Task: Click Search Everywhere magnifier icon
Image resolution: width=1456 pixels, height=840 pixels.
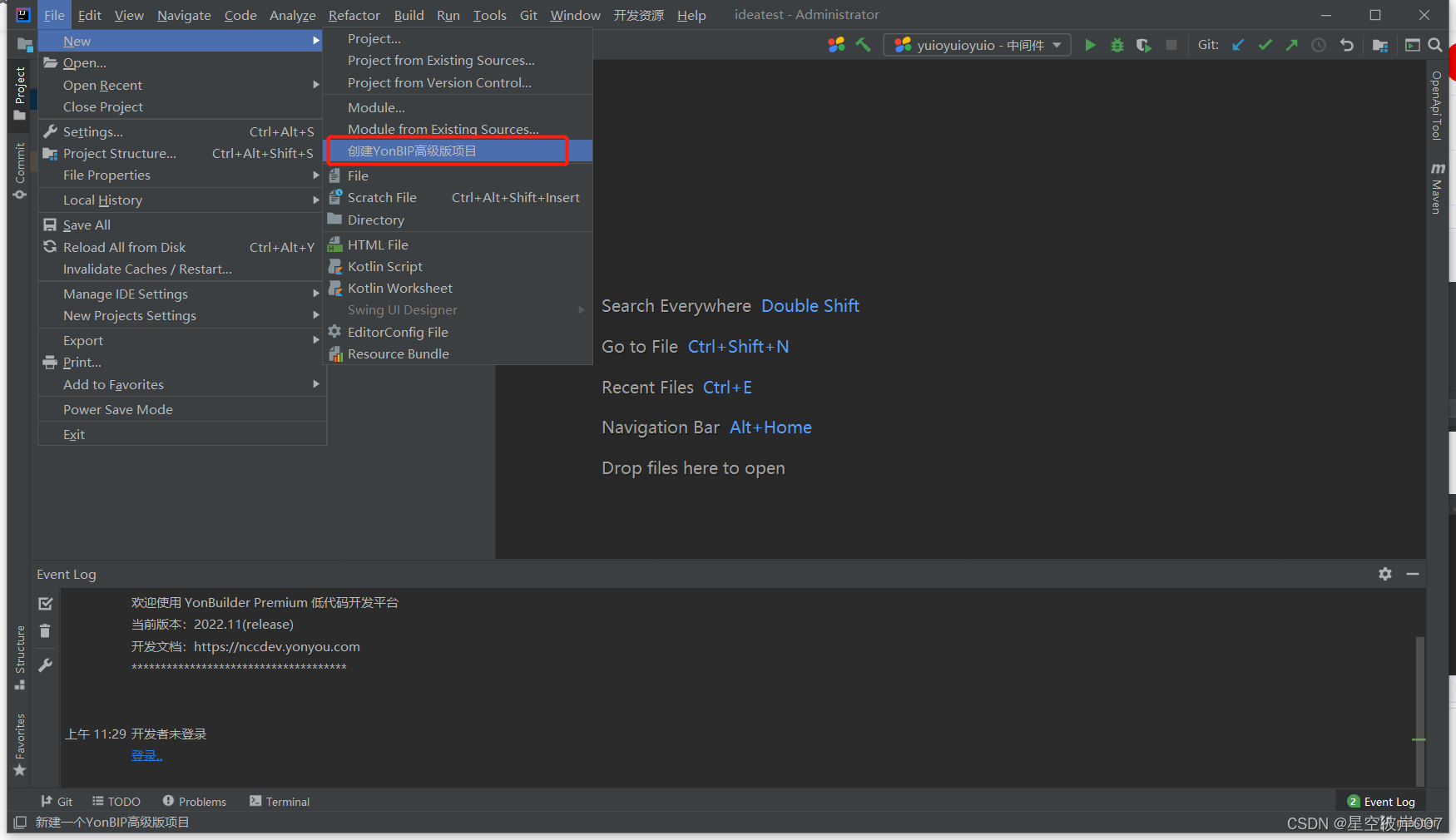Action: 1435,45
